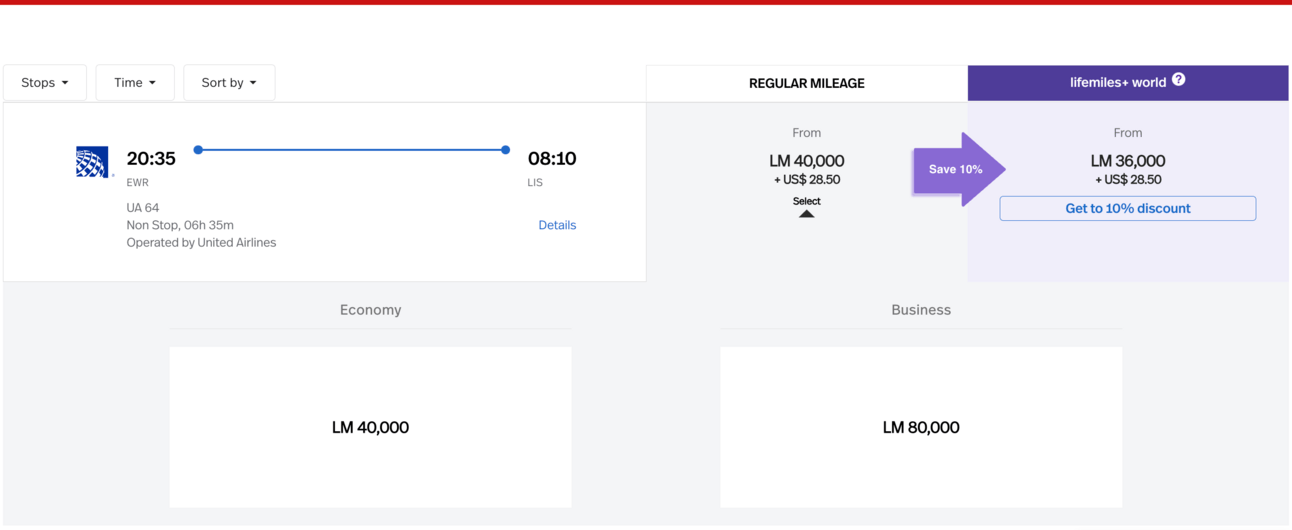
Task: Click the Get to 10% discount button
Action: click(1128, 208)
